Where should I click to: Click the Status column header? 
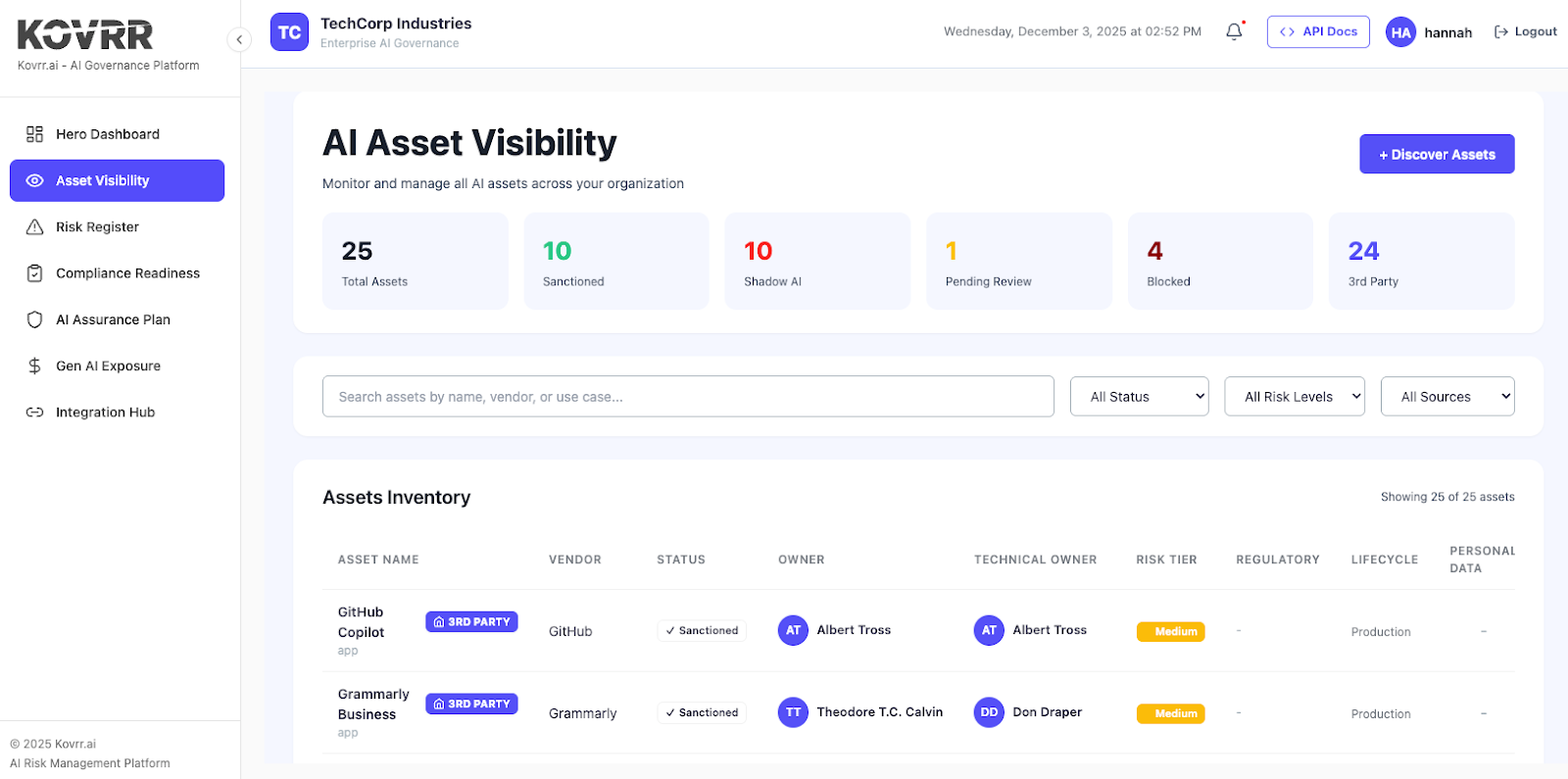[x=681, y=560]
